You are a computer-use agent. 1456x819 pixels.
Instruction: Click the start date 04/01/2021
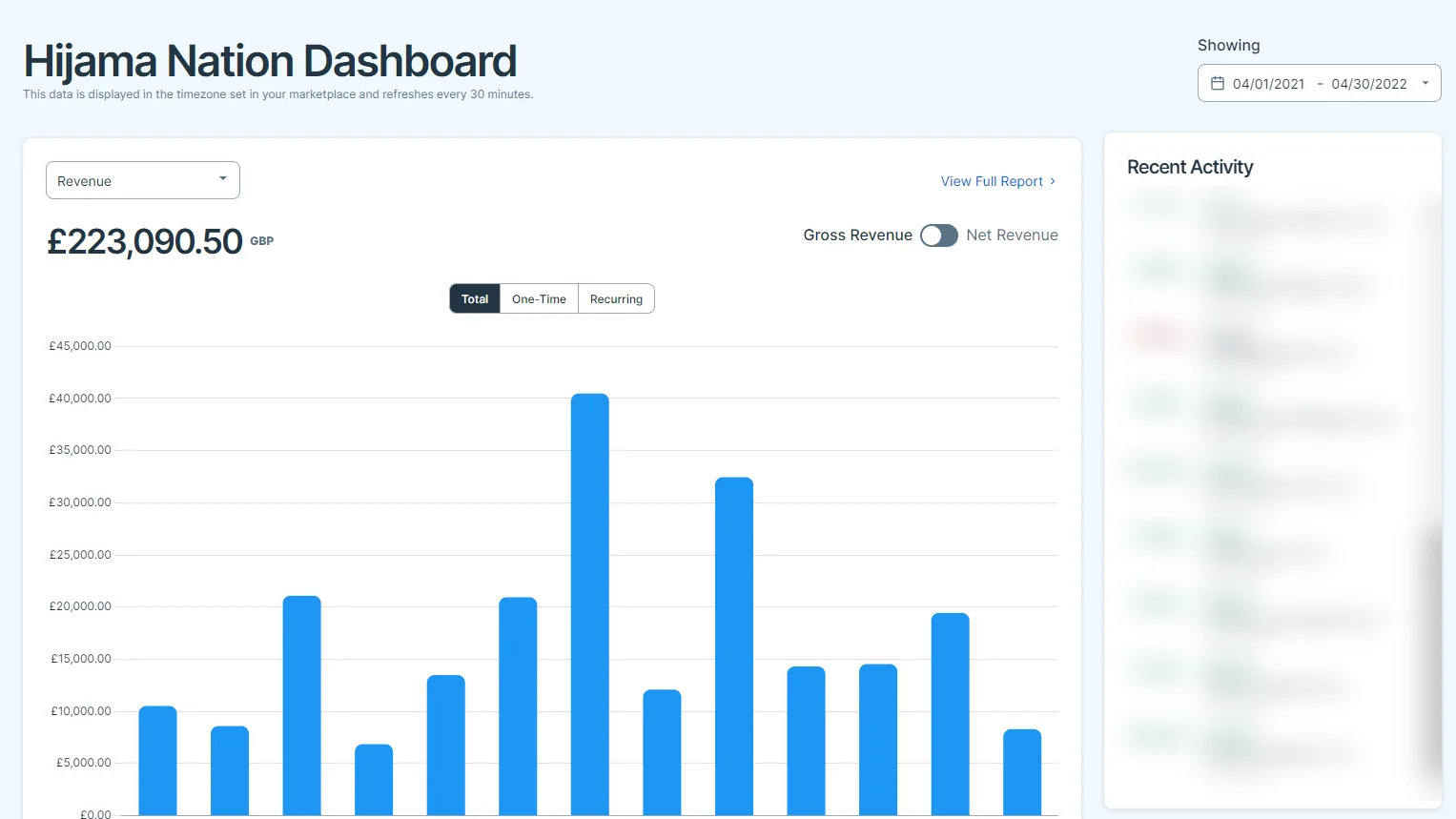1268,84
